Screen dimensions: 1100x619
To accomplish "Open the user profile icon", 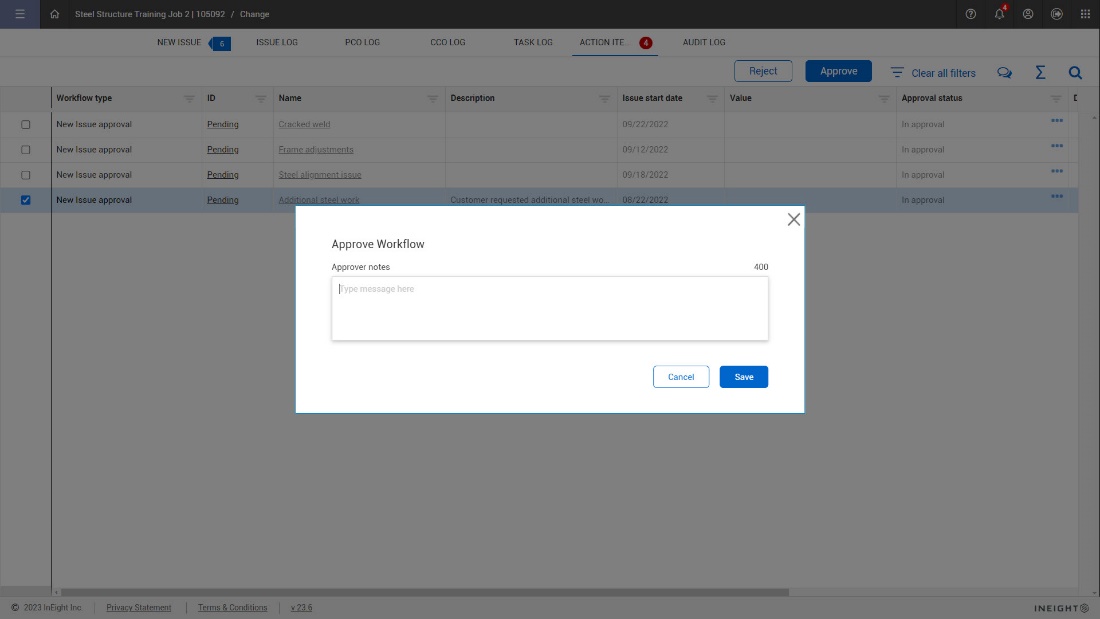I will (x=1028, y=14).
